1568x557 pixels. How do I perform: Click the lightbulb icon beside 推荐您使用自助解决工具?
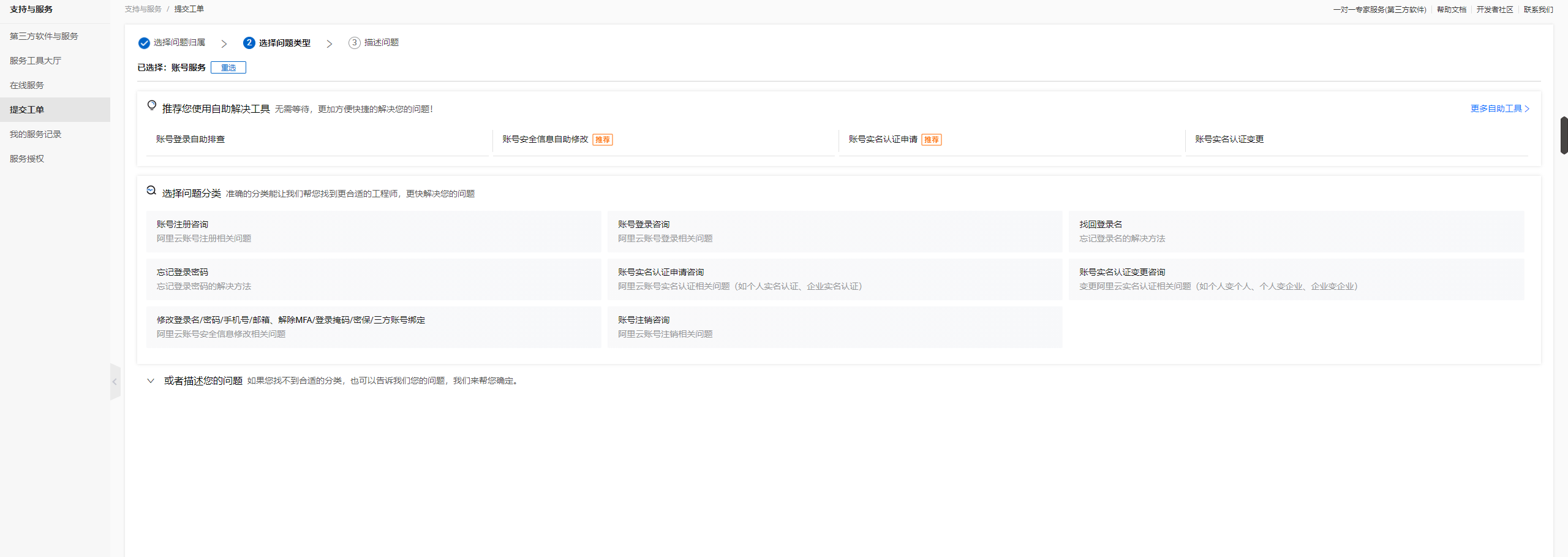(151, 105)
